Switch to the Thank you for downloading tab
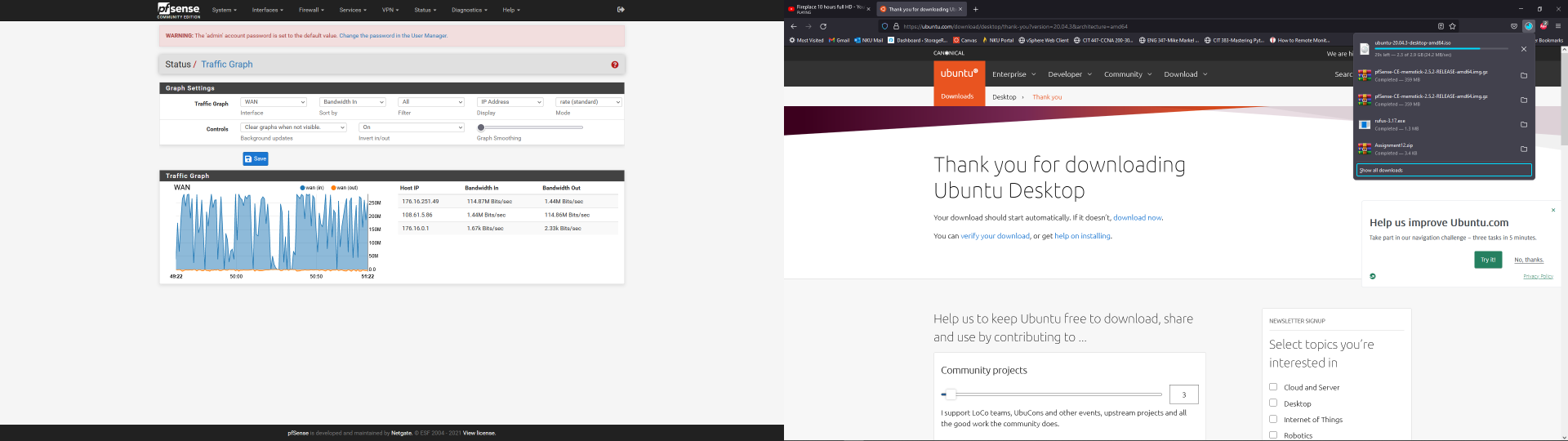The image size is (1568, 441). (921, 9)
